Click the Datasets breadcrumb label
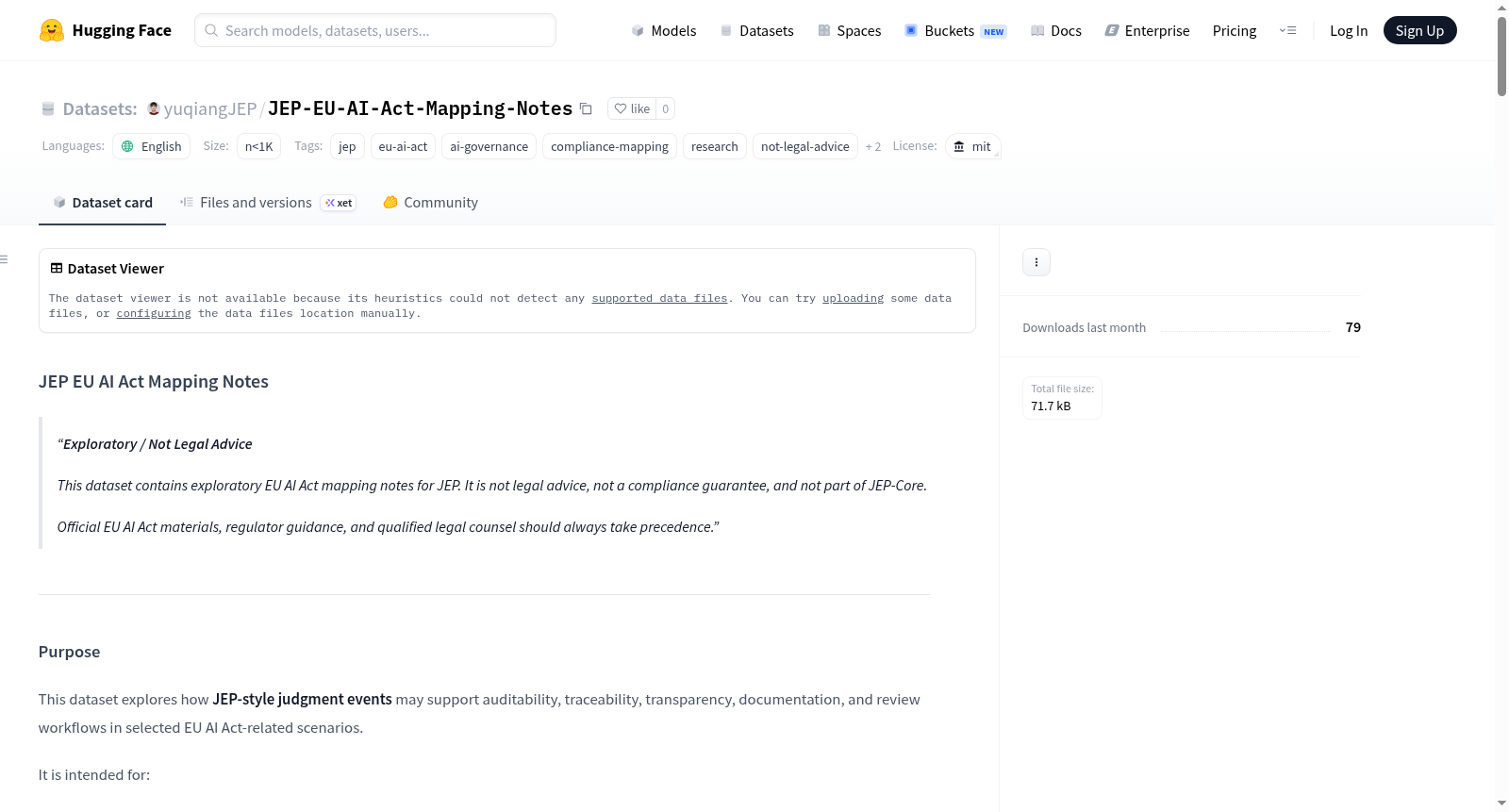The width and height of the screenshot is (1509, 812). tap(100, 108)
